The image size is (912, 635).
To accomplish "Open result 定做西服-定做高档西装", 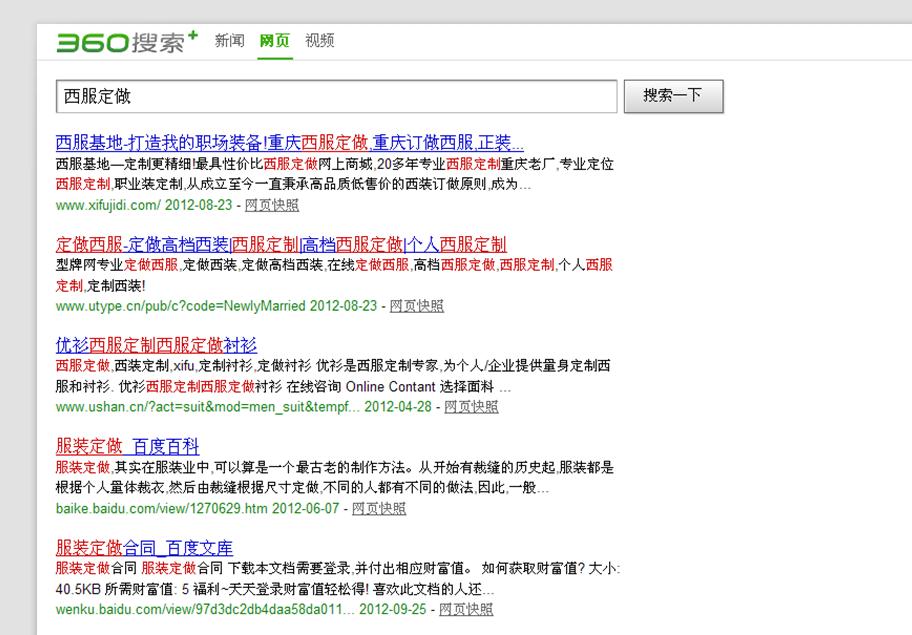I will [281, 244].
